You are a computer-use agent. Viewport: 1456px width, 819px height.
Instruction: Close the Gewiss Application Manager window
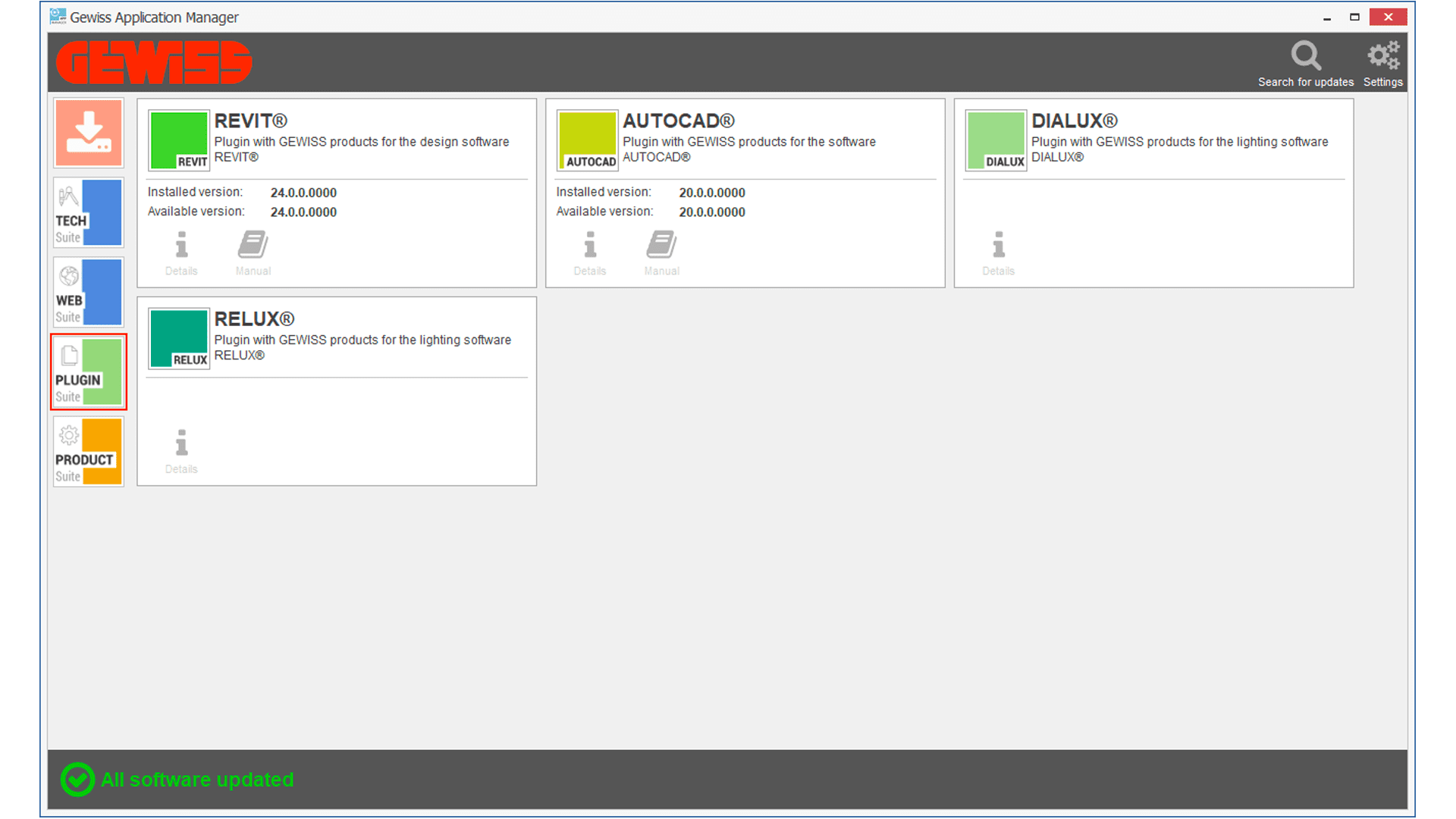coord(1388,17)
